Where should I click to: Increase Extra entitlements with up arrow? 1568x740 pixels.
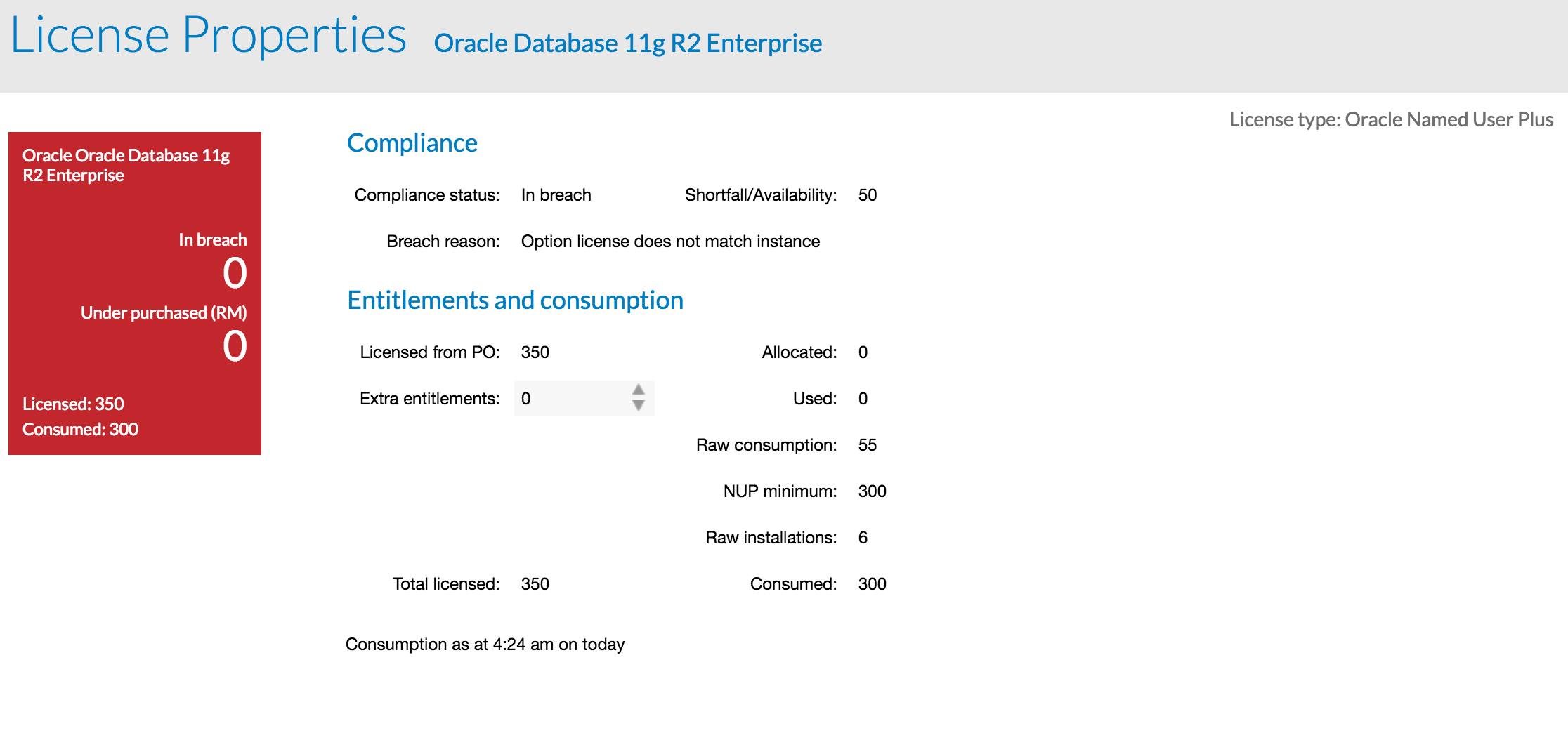click(x=638, y=390)
